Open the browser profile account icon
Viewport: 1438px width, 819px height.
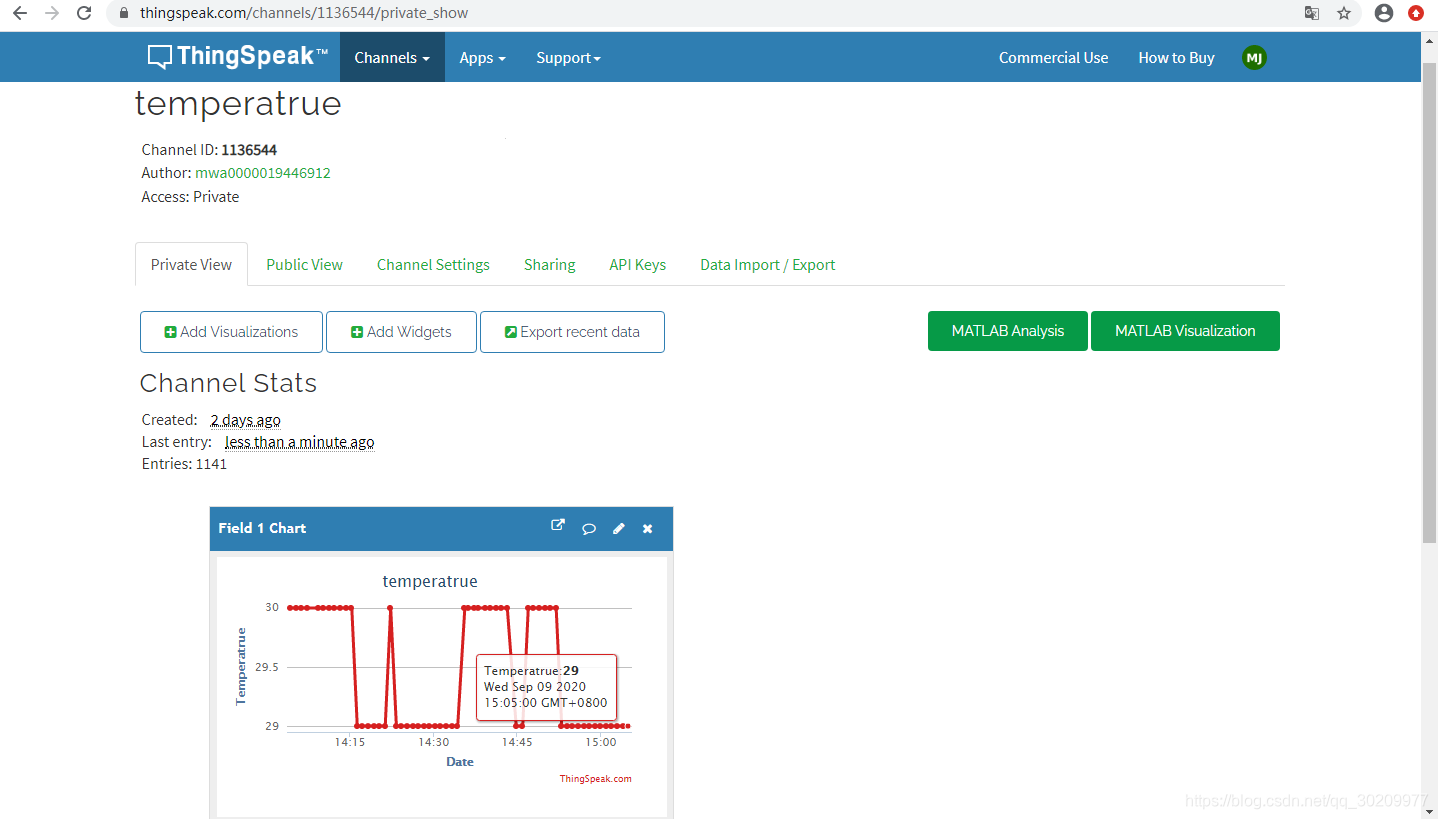pos(1384,13)
